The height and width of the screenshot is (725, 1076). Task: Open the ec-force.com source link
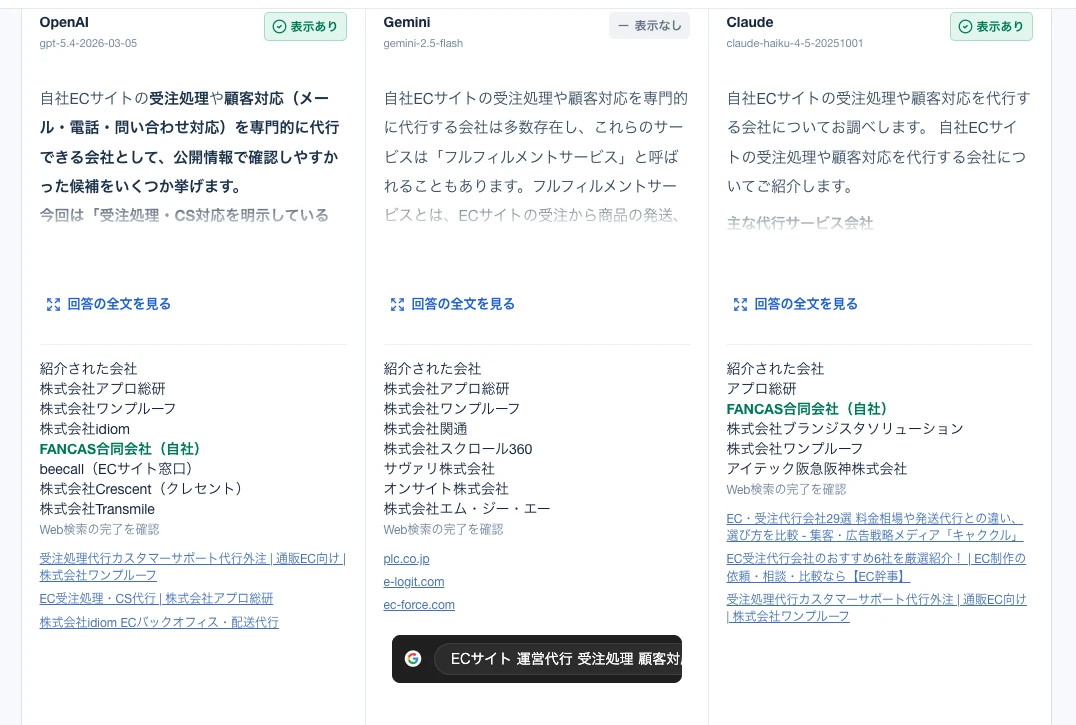419,605
